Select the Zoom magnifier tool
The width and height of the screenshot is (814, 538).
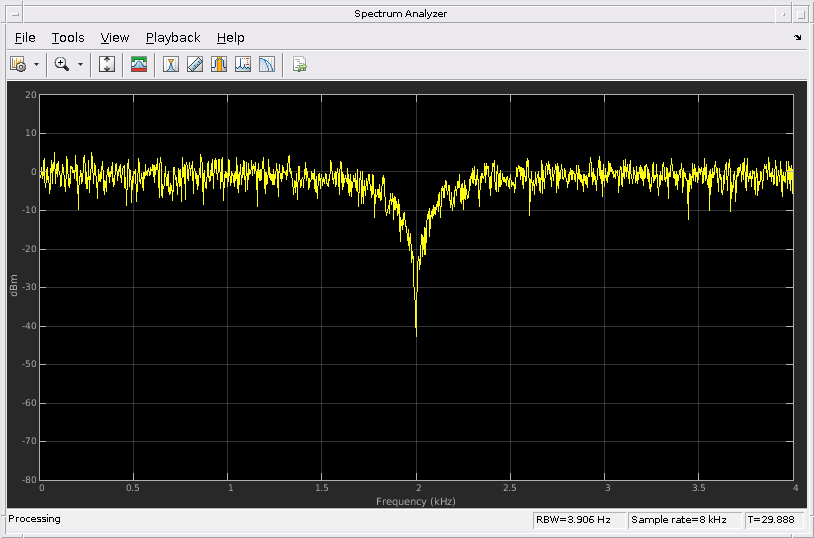62,64
